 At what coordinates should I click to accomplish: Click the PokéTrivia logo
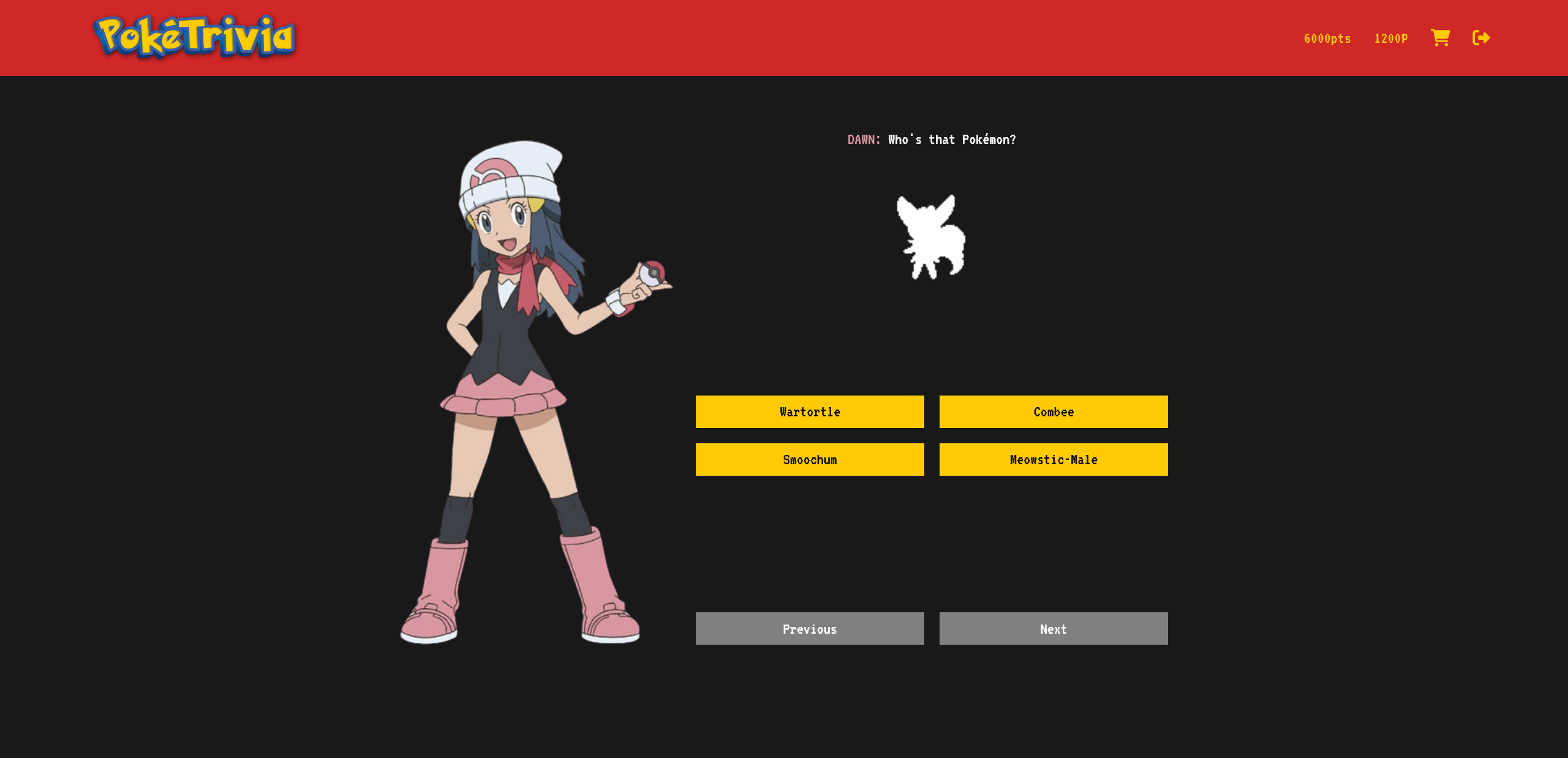click(195, 37)
